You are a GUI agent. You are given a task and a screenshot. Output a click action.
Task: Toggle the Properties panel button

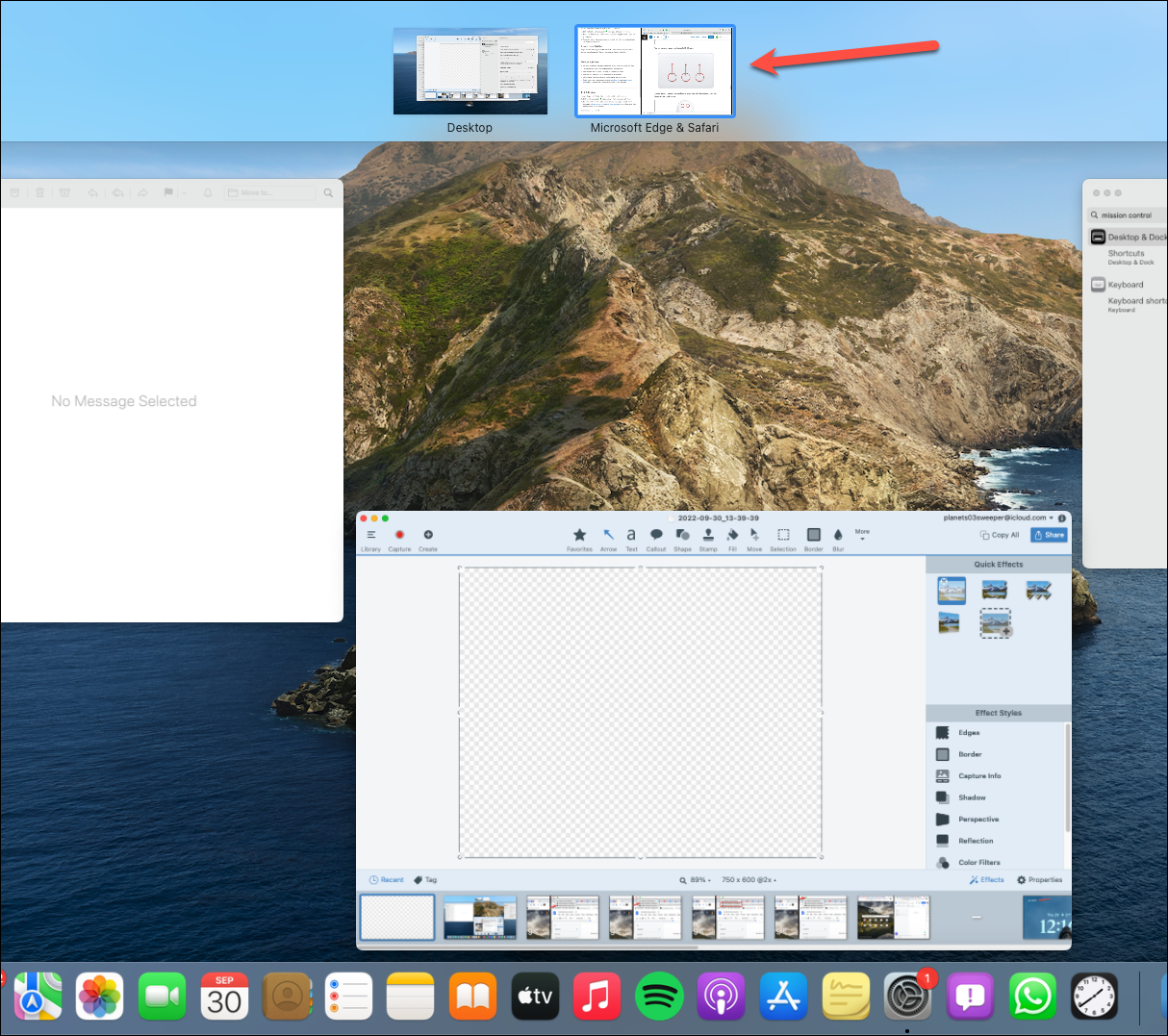(x=1040, y=880)
